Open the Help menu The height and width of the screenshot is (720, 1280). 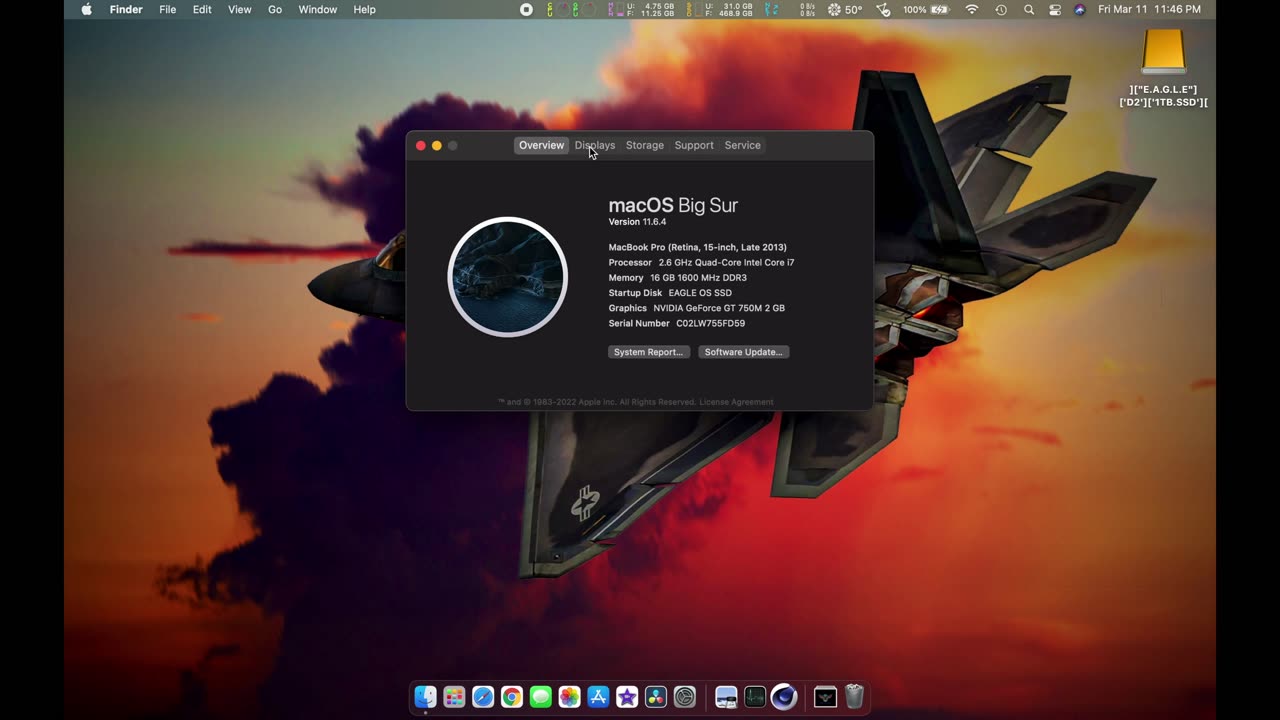click(x=365, y=9)
